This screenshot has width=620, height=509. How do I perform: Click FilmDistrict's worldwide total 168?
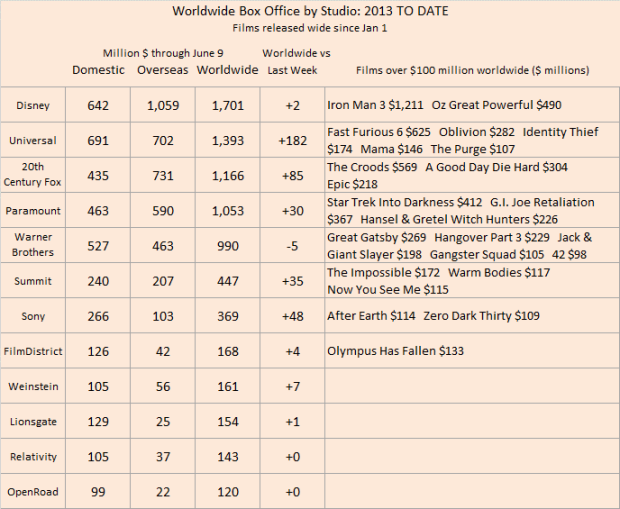[x=228, y=352]
